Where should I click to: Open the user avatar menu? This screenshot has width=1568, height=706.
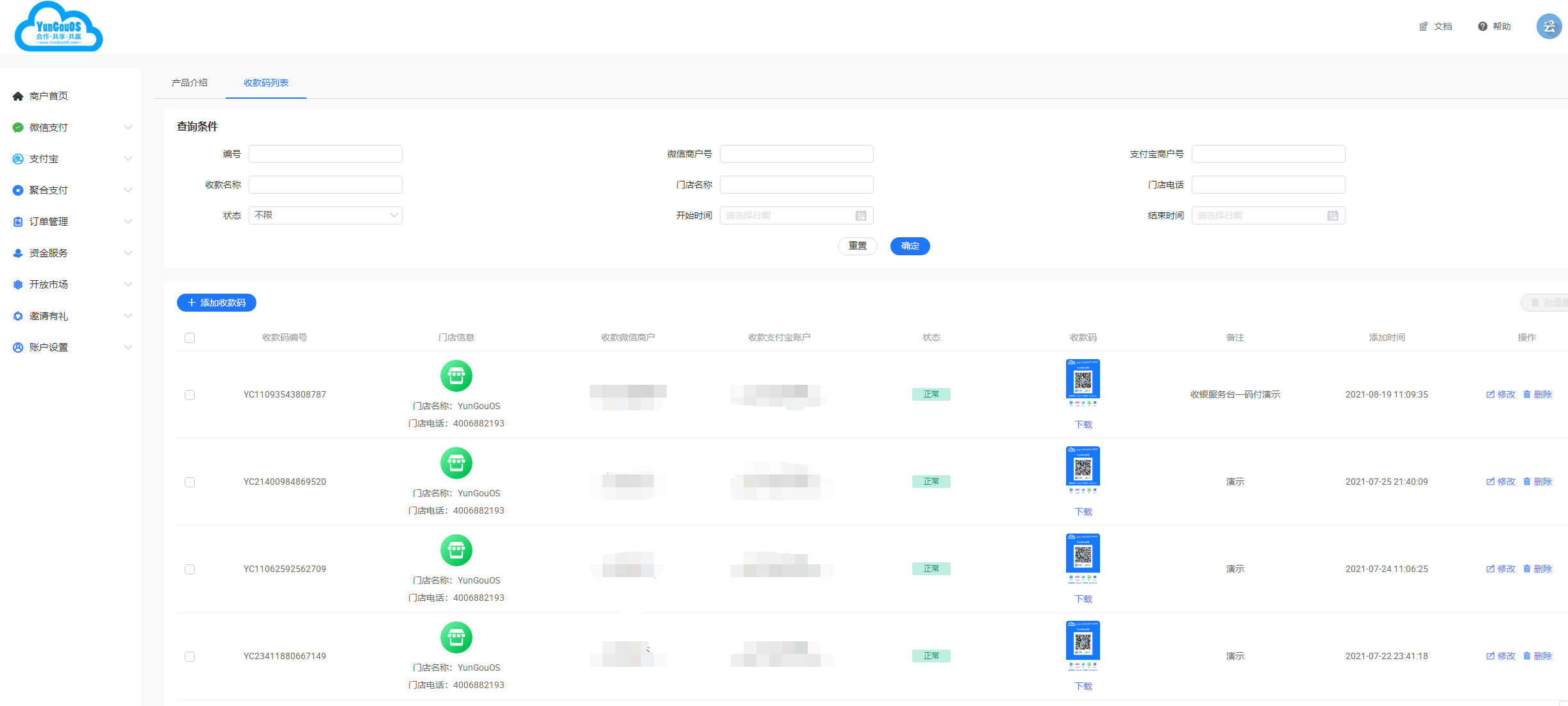(1549, 26)
